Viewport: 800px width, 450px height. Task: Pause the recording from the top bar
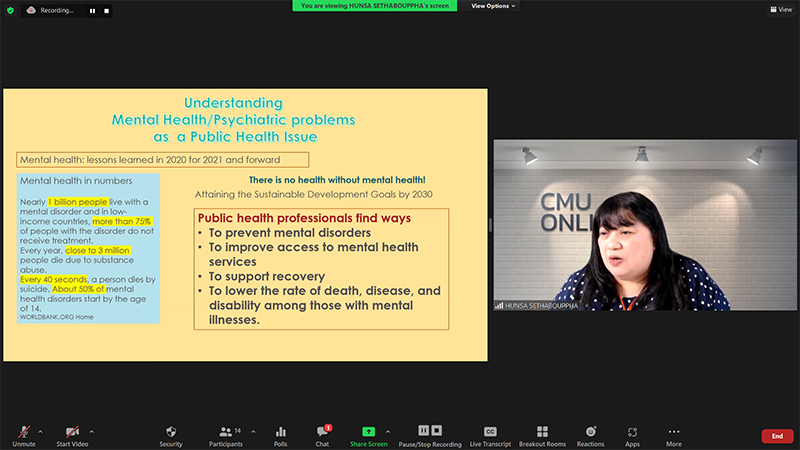pos(92,11)
